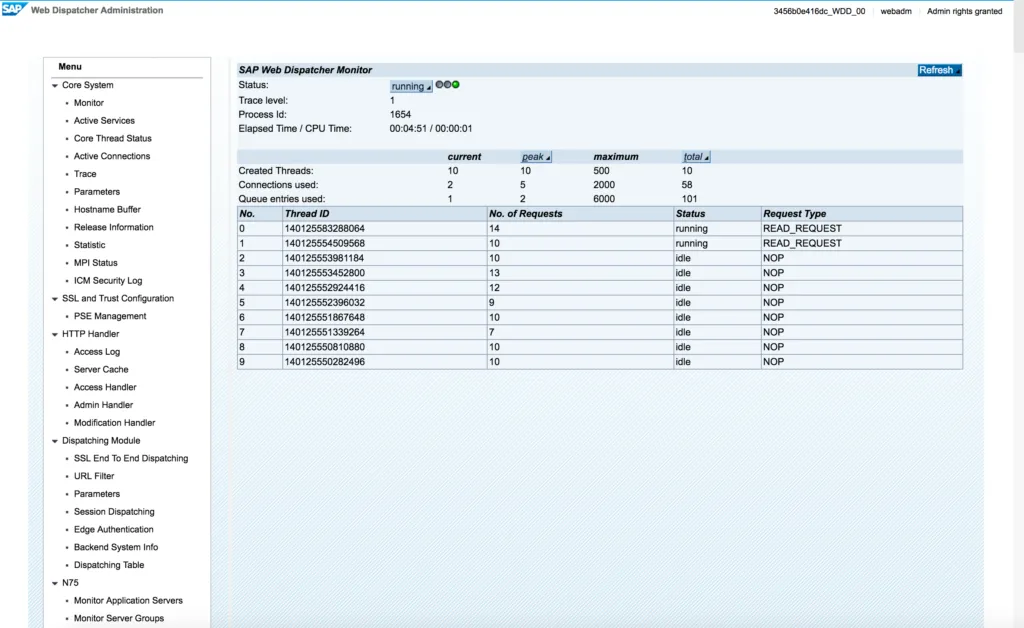Select thread row with ID 140125583288064
The width and height of the screenshot is (1024, 628).
coord(325,229)
